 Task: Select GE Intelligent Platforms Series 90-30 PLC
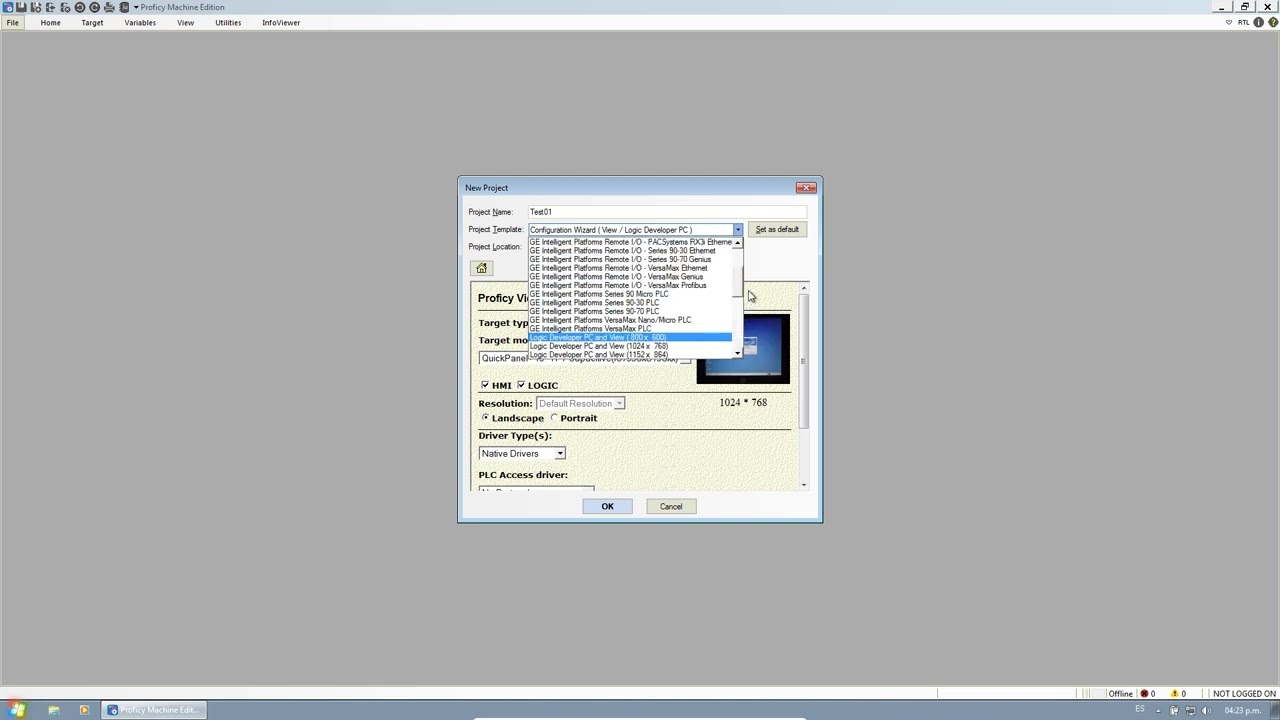tap(631, 303)
